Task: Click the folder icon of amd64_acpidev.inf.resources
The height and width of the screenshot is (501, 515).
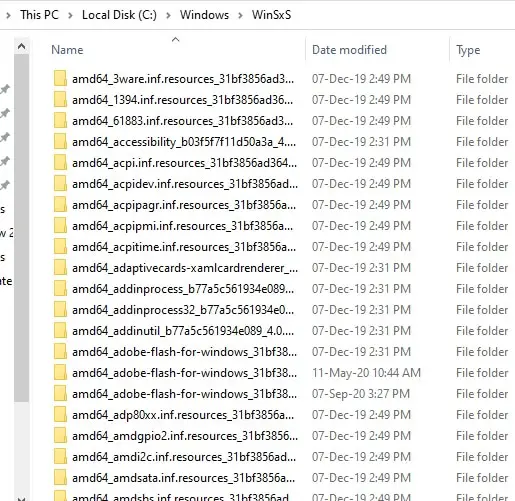Action: (x=60, y=184)
